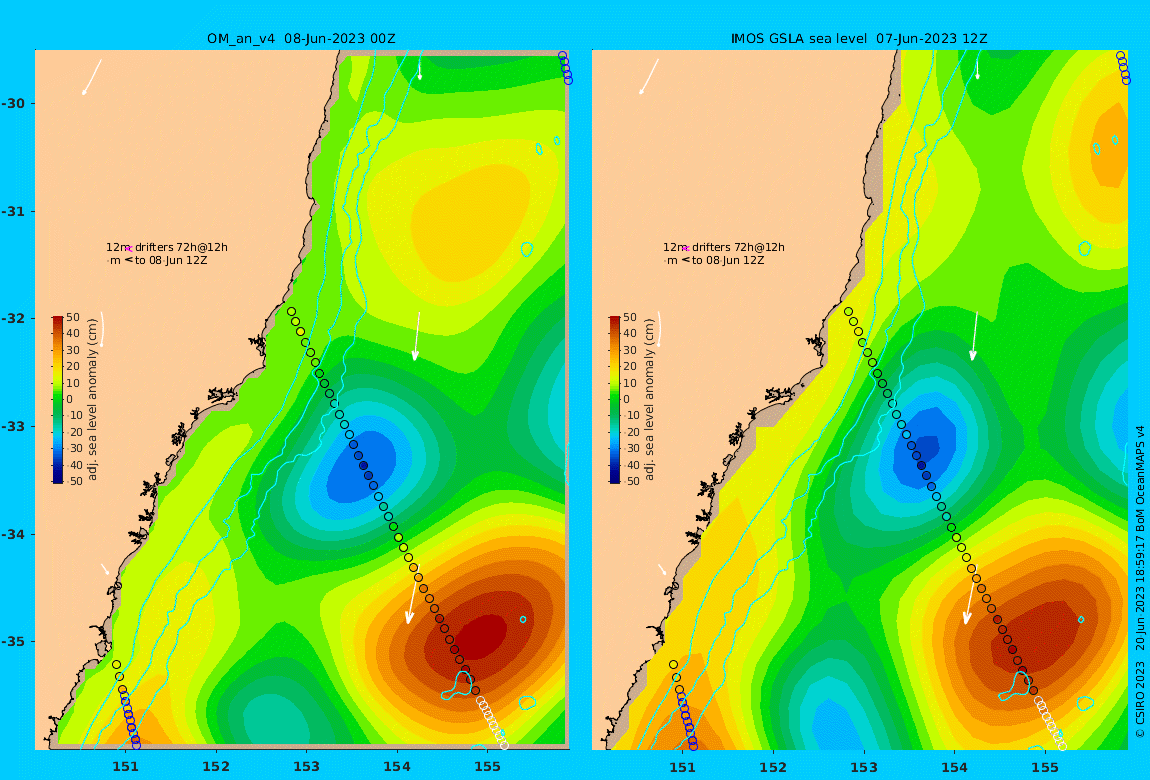Select the -33 latitude axis label
1150x780 pixels.
pos(13,427)
